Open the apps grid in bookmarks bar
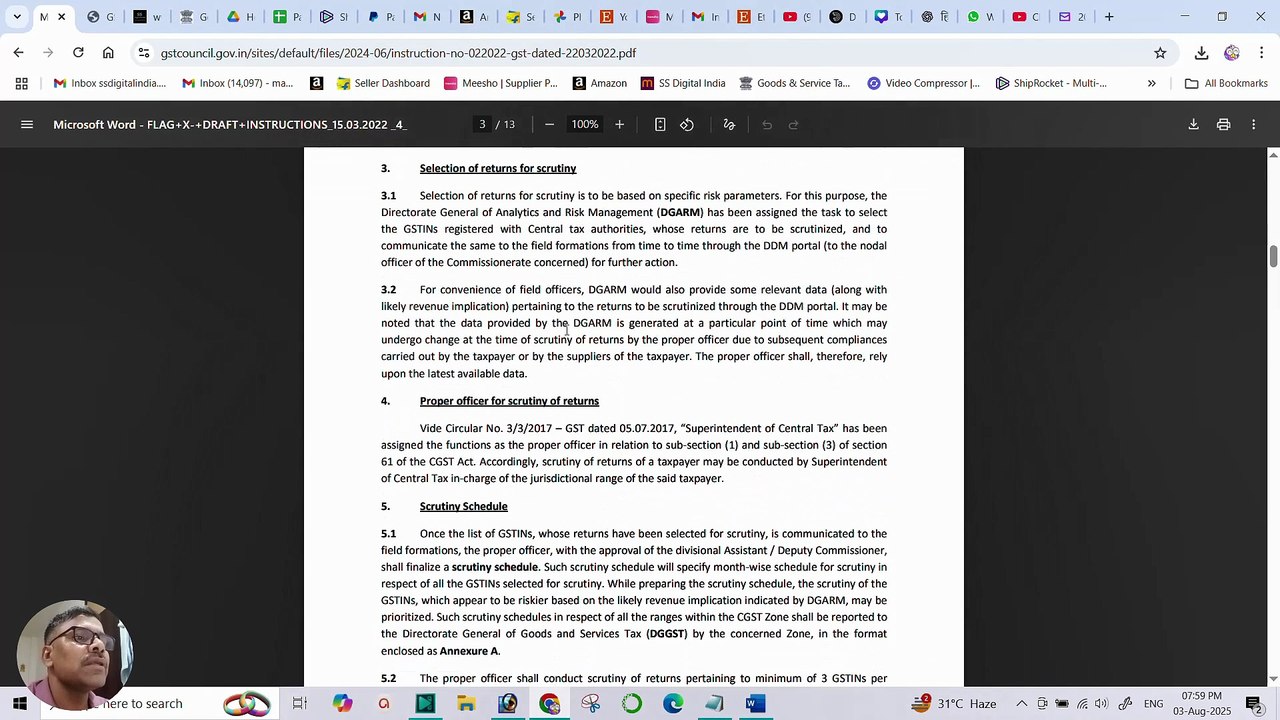Viewport: 1280px width, 720px height. tap(21, 84)
